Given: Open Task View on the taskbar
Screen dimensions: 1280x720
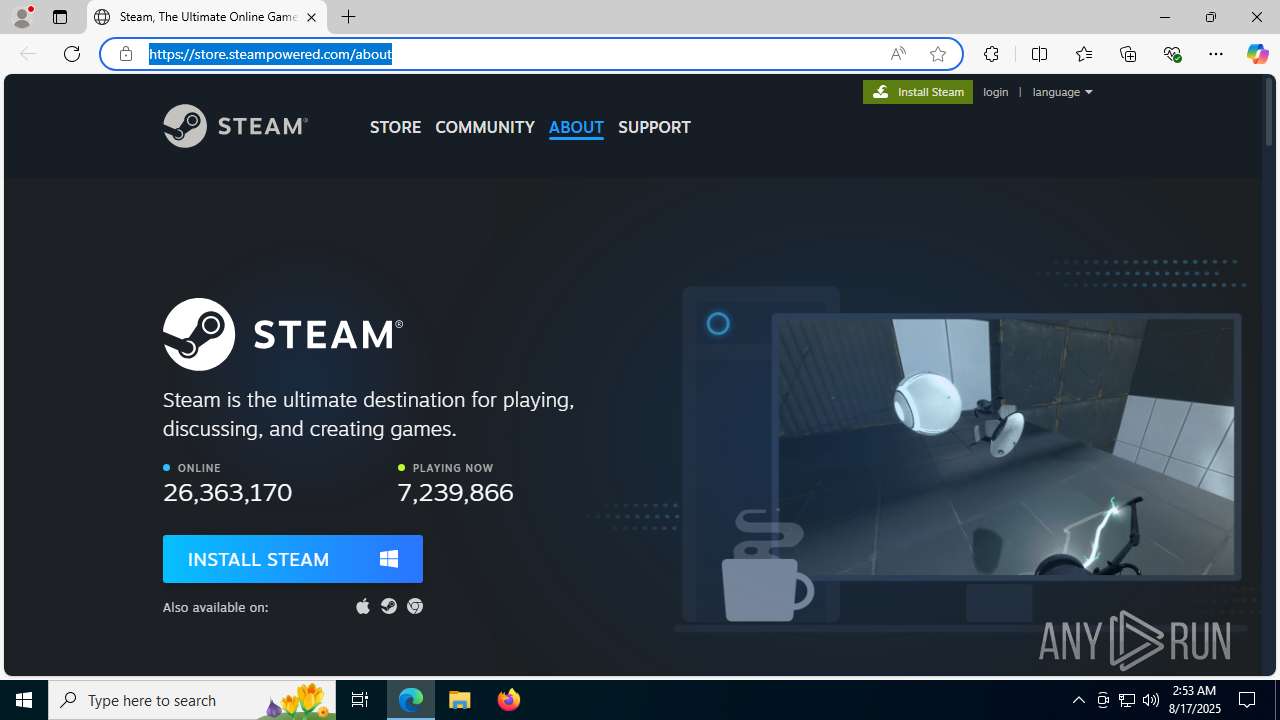Looking at the screenshot, I should pyautogui.click(x=360, y=700).
